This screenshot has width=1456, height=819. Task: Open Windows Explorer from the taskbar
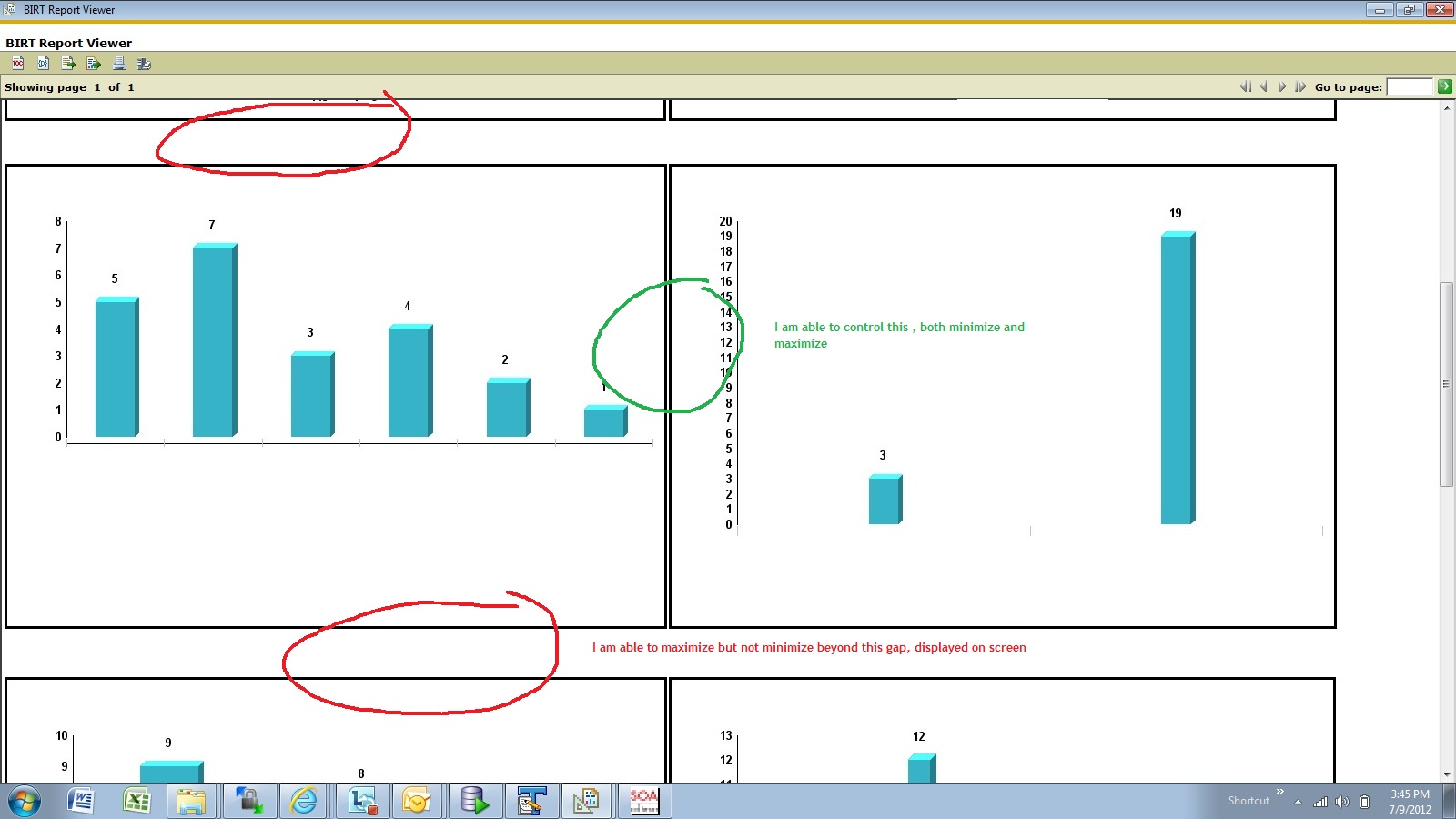[x=191, y=801]
